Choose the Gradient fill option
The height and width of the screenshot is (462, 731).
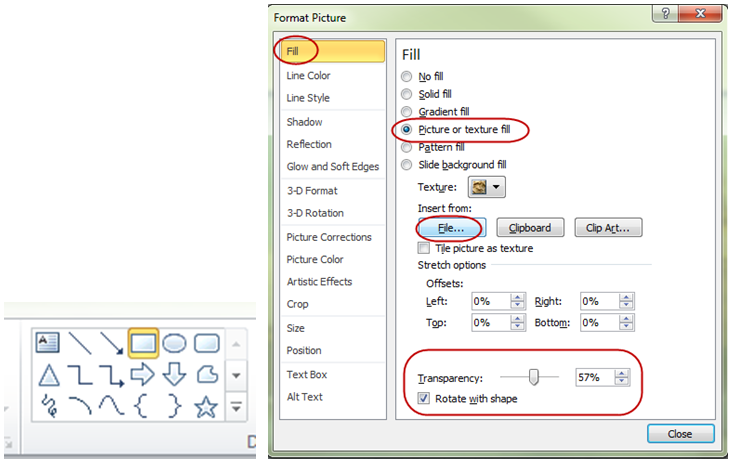click(x=406, y=112)
